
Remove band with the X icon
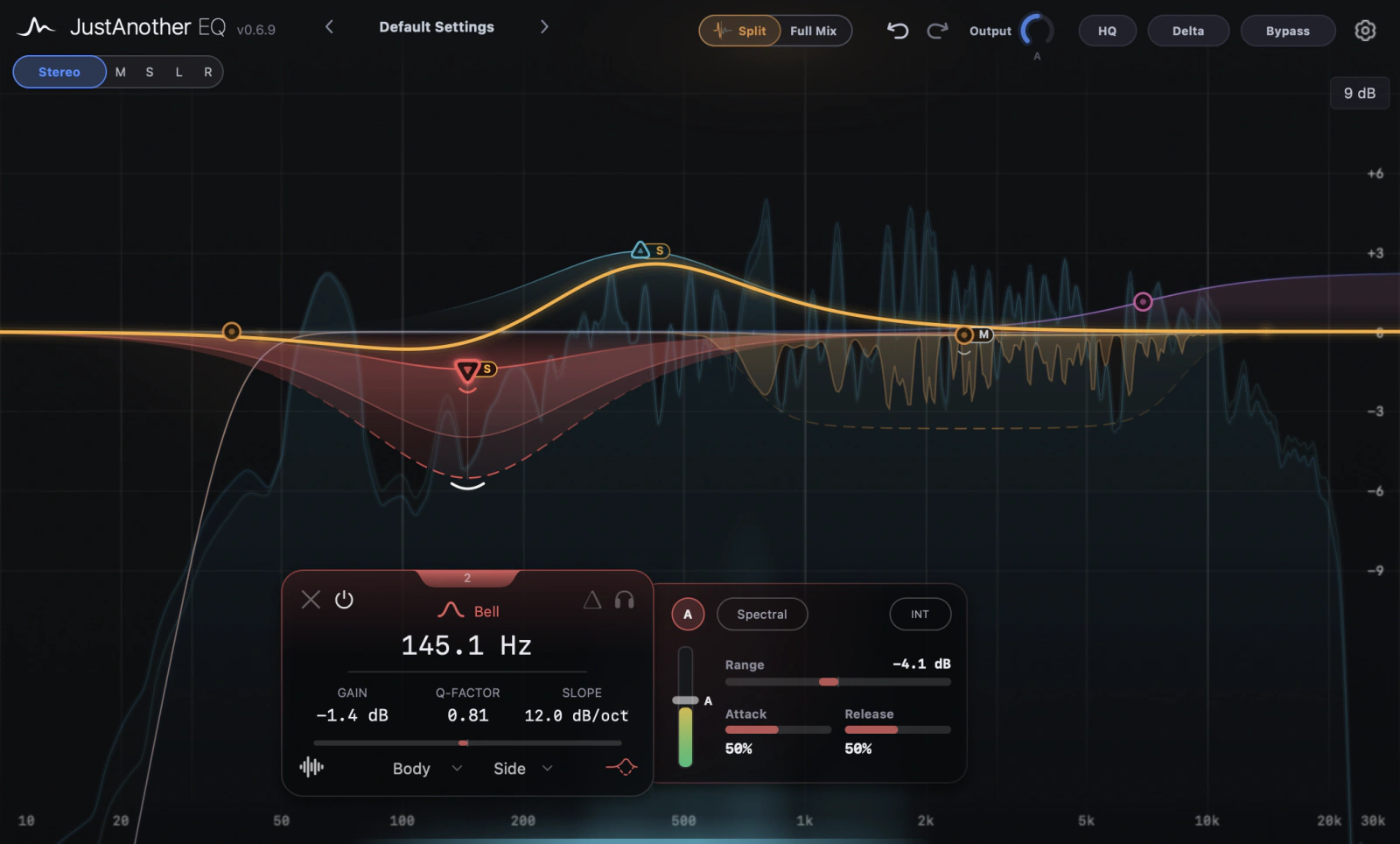click(x=311, y=600)
